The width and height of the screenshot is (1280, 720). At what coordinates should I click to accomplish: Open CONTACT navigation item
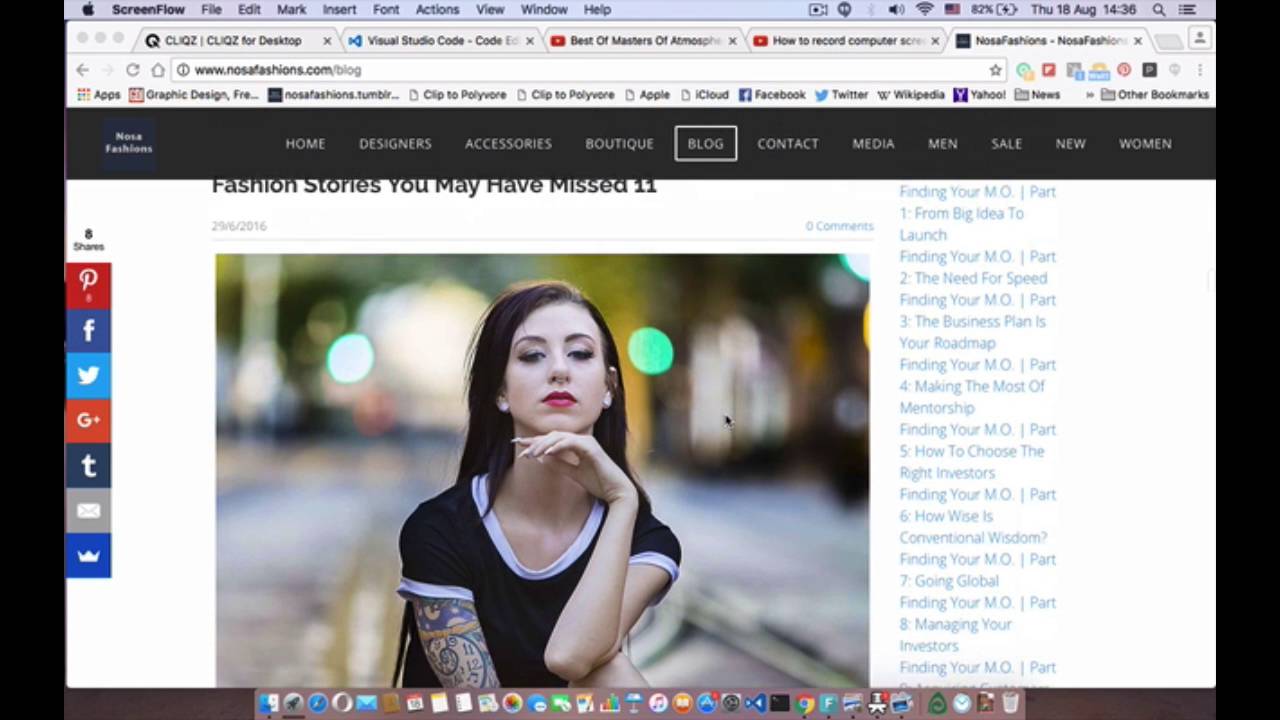pos(788,143)
